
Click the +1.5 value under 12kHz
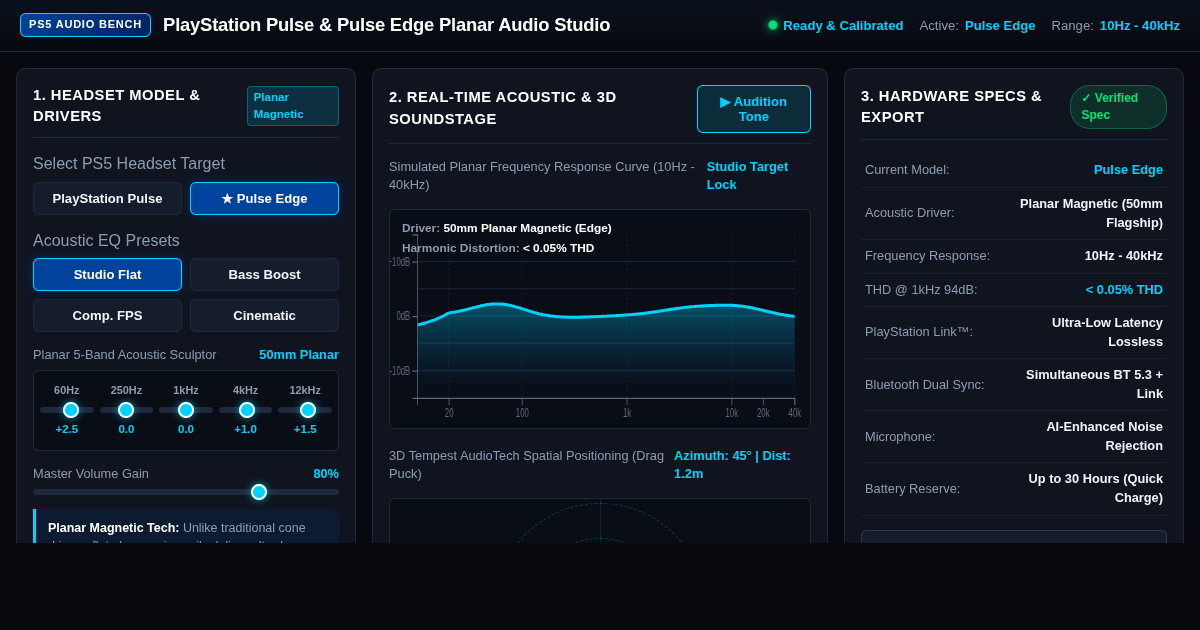pos(305,430)
